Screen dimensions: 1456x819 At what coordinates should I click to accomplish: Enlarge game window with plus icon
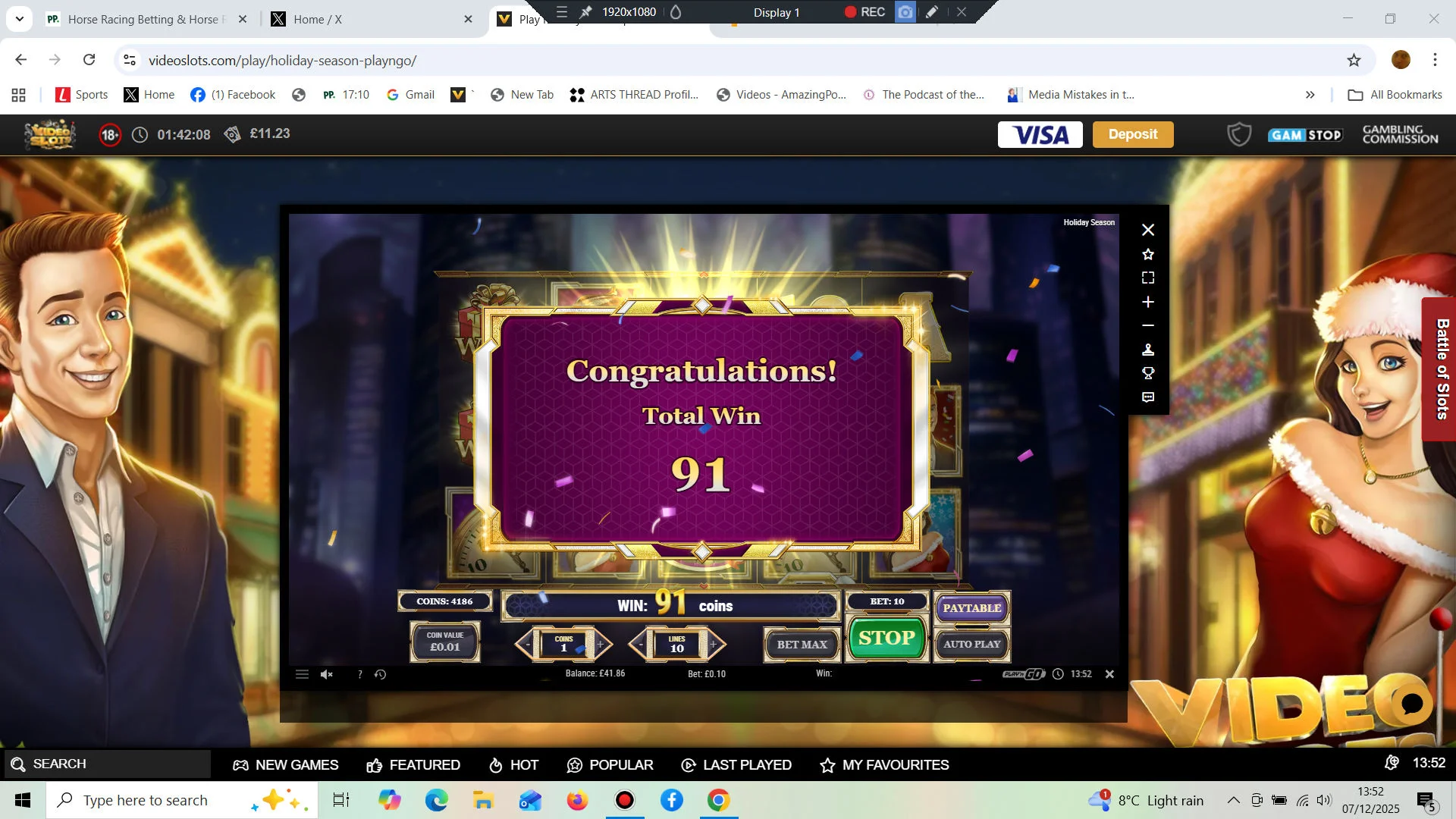click(x=1148, y=302)
